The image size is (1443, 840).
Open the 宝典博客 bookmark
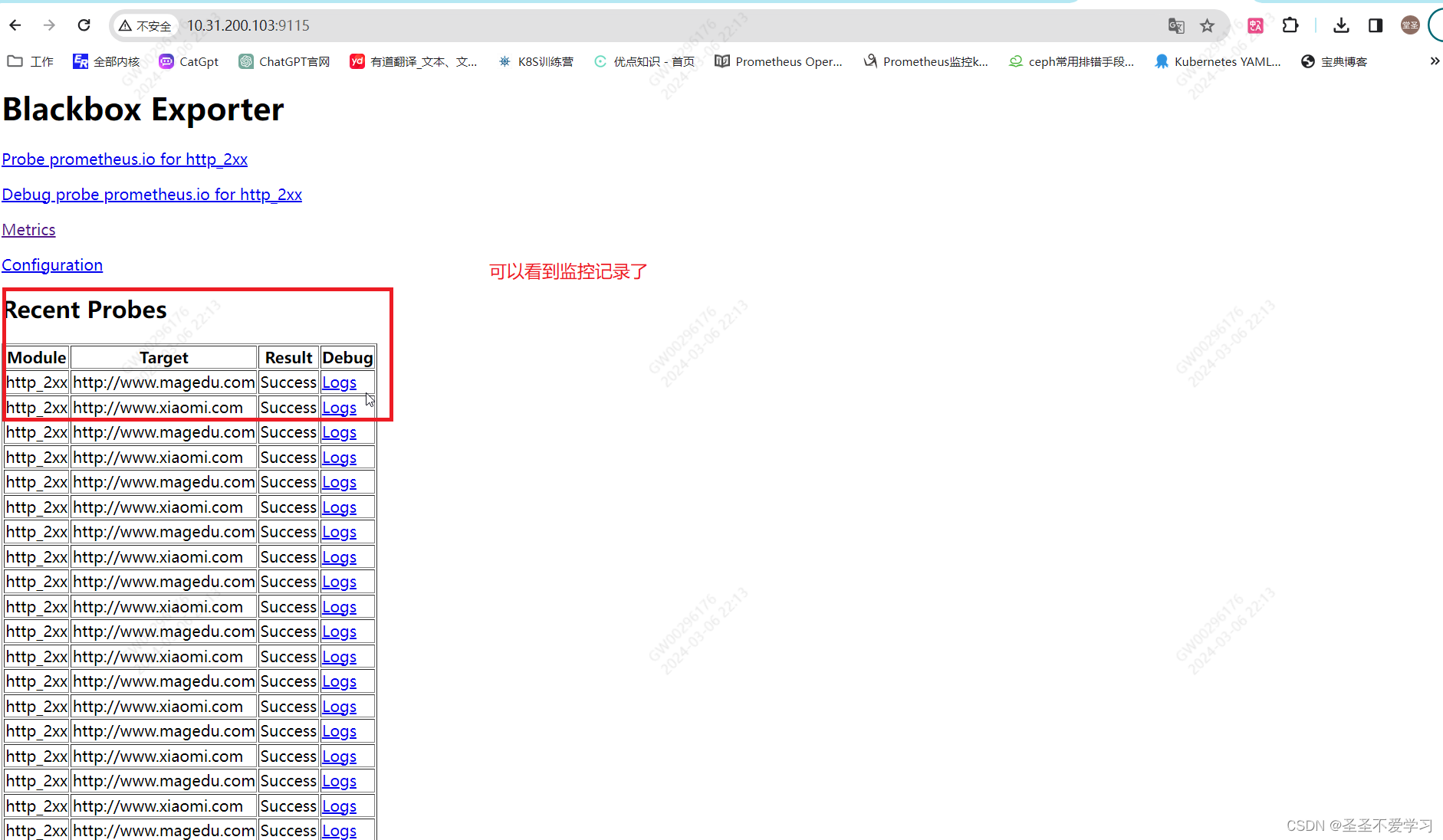[x=1334, y=61]
